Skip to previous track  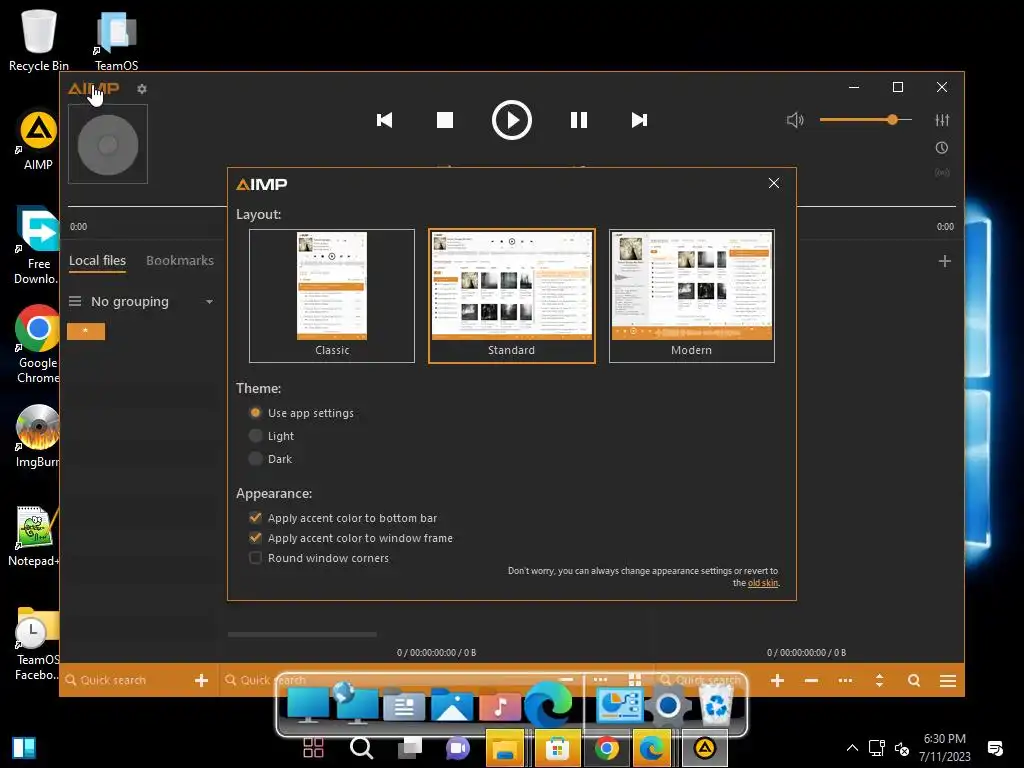pos(385,120)
